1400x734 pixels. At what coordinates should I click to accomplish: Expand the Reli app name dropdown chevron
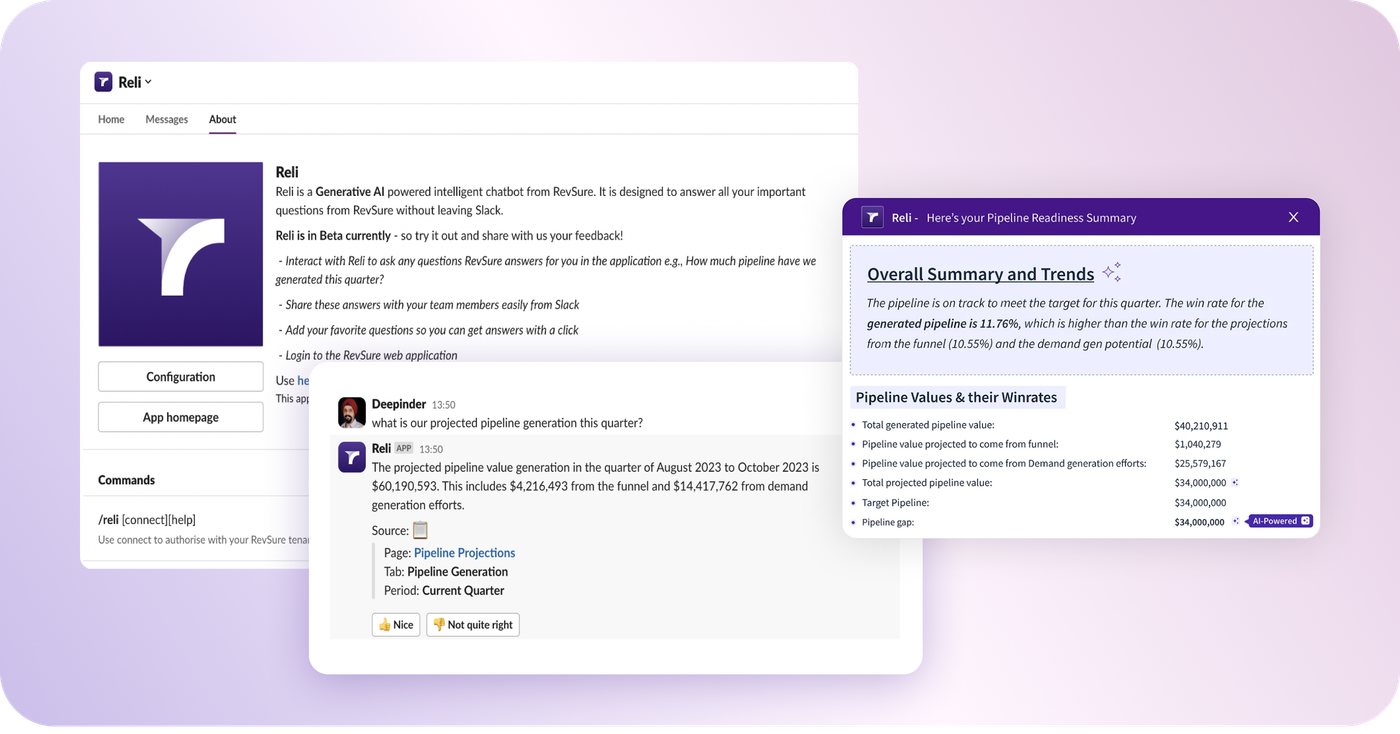coord(149,82)
